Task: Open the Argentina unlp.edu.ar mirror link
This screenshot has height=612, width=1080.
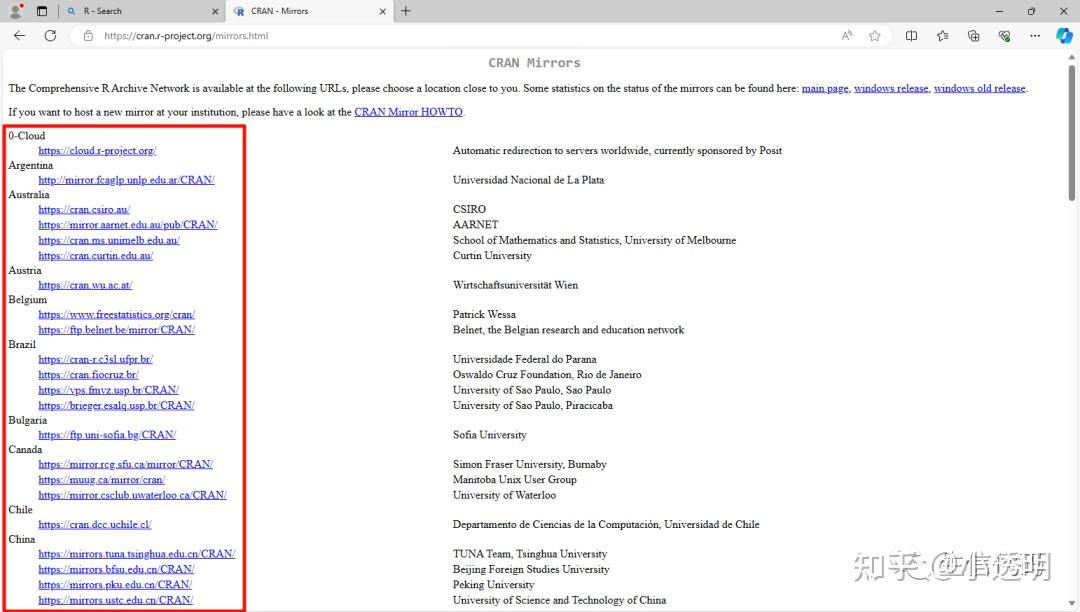Action: coord(126,180)
